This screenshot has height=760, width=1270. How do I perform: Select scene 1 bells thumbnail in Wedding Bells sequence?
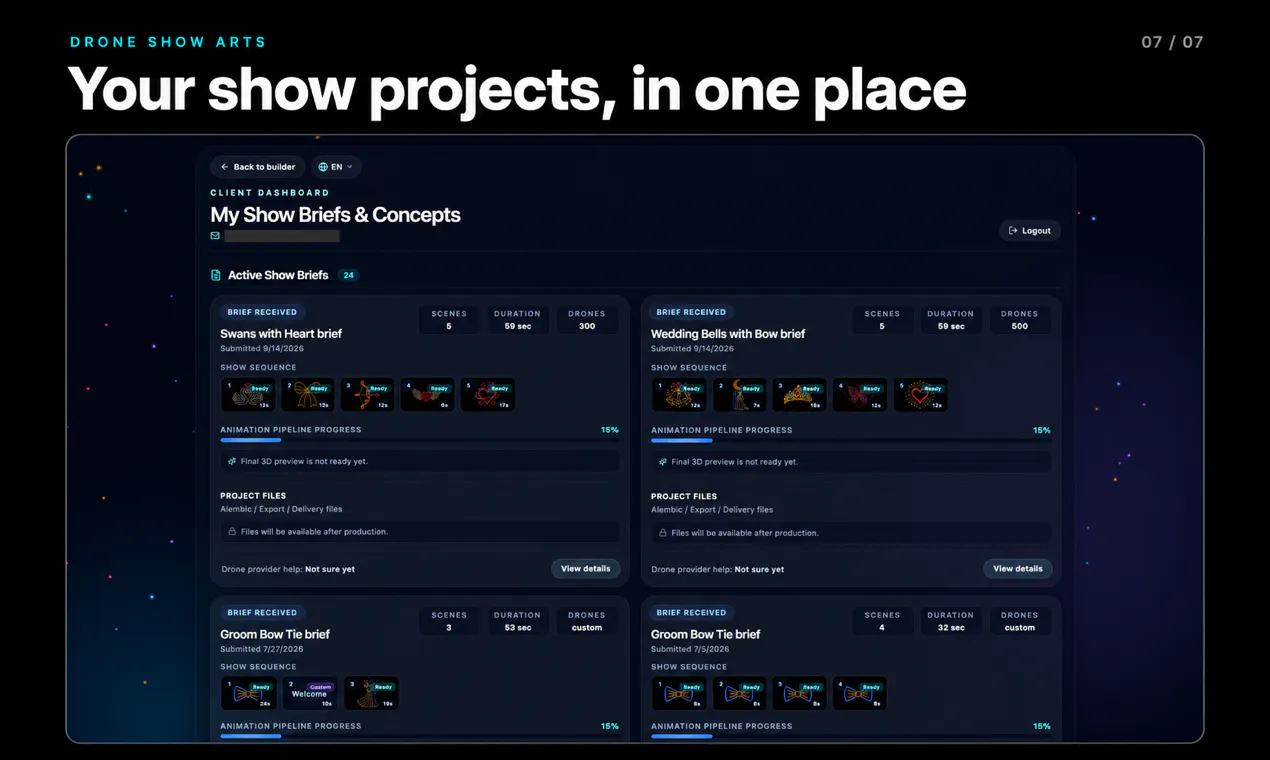[679, 395]
